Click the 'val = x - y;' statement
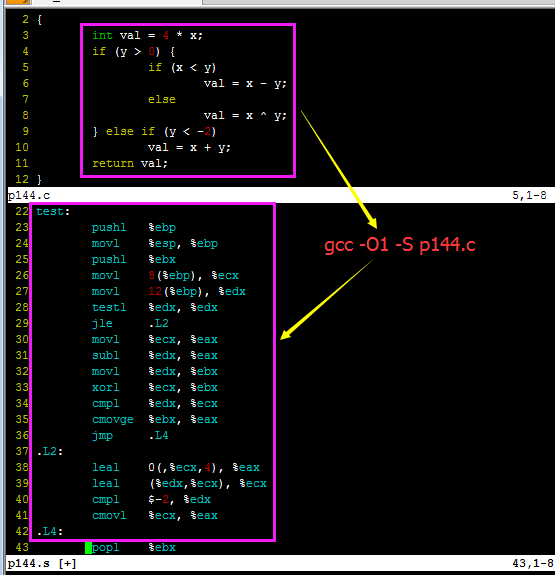Viewport: 555px width, 575px height. [x=245, y=84]
